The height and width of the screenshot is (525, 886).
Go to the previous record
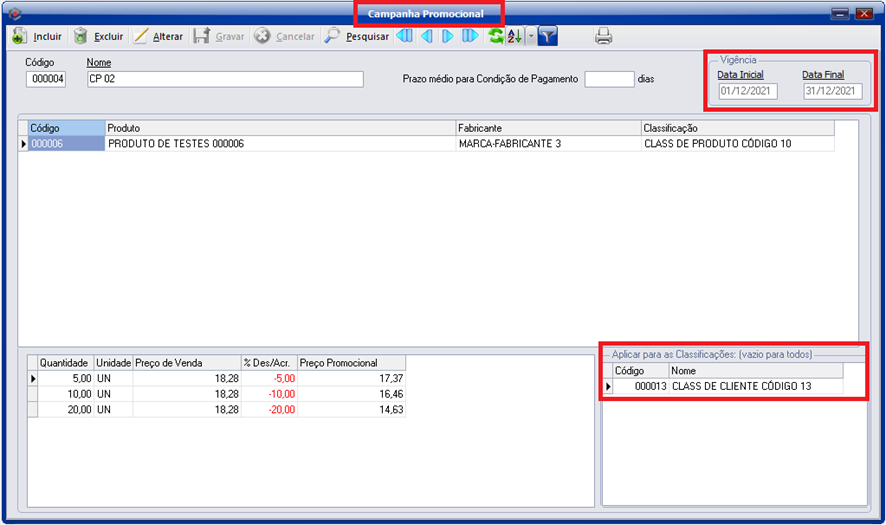point(427,37)
